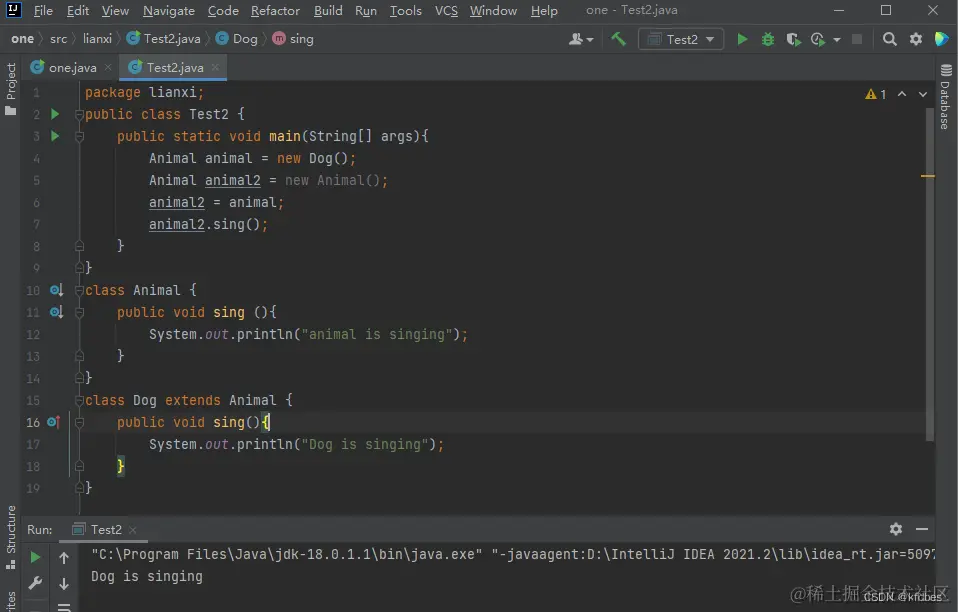Click the overridden gutter icon on Animal sing

pos(56,312)
